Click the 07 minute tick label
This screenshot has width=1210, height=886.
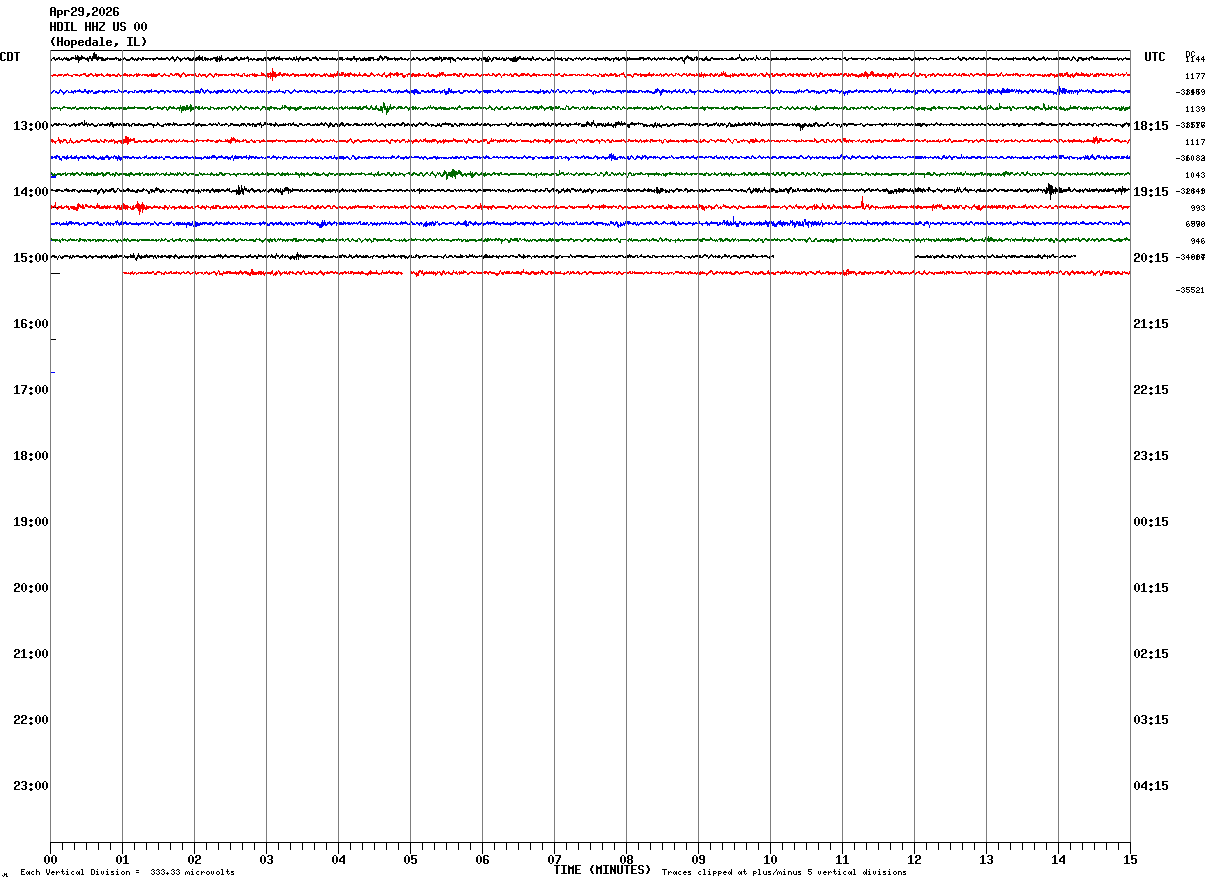tap(554, 859)
